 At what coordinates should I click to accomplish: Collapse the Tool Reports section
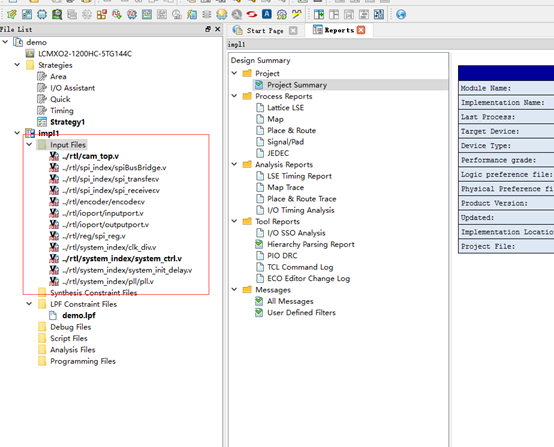point(234,221)
